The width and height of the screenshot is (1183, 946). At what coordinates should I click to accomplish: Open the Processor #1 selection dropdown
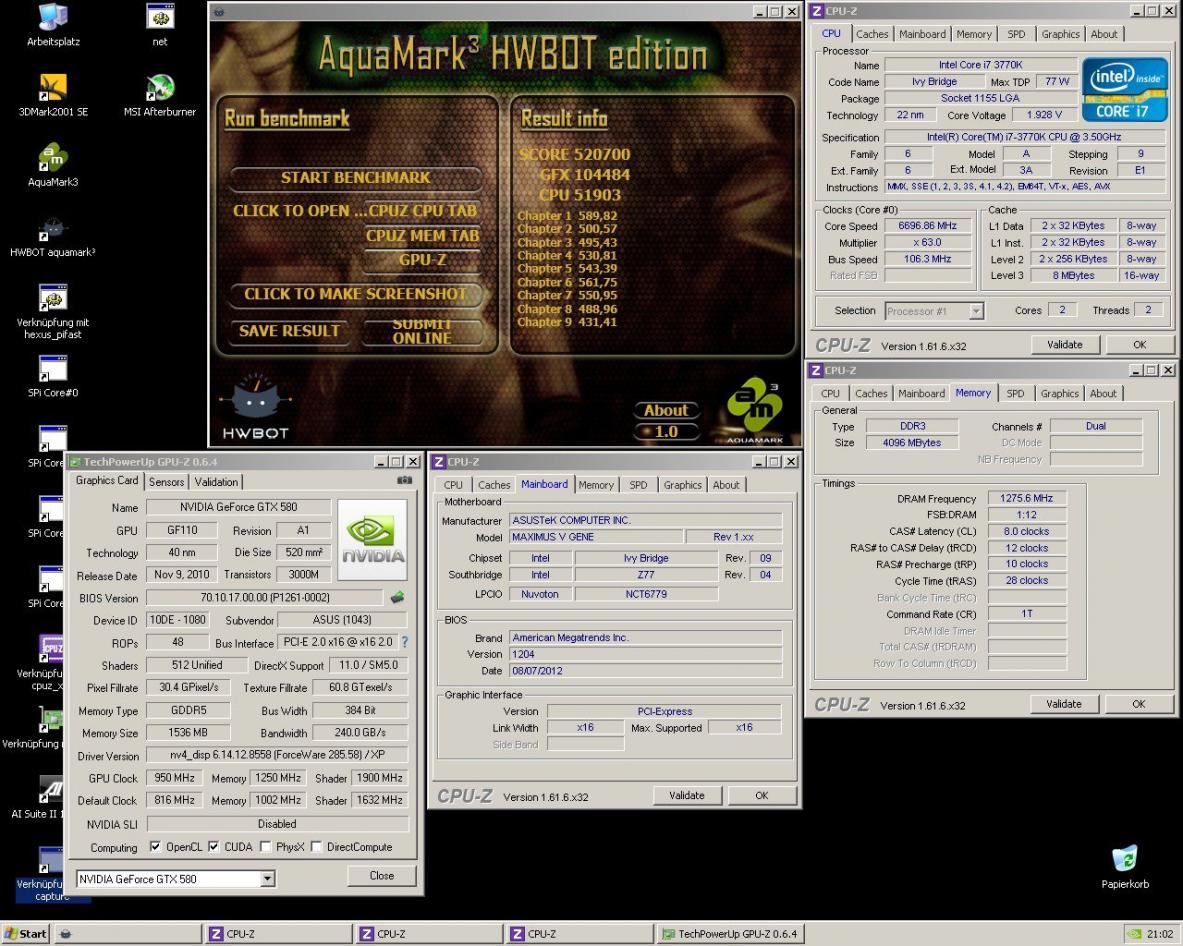point(976,311)
